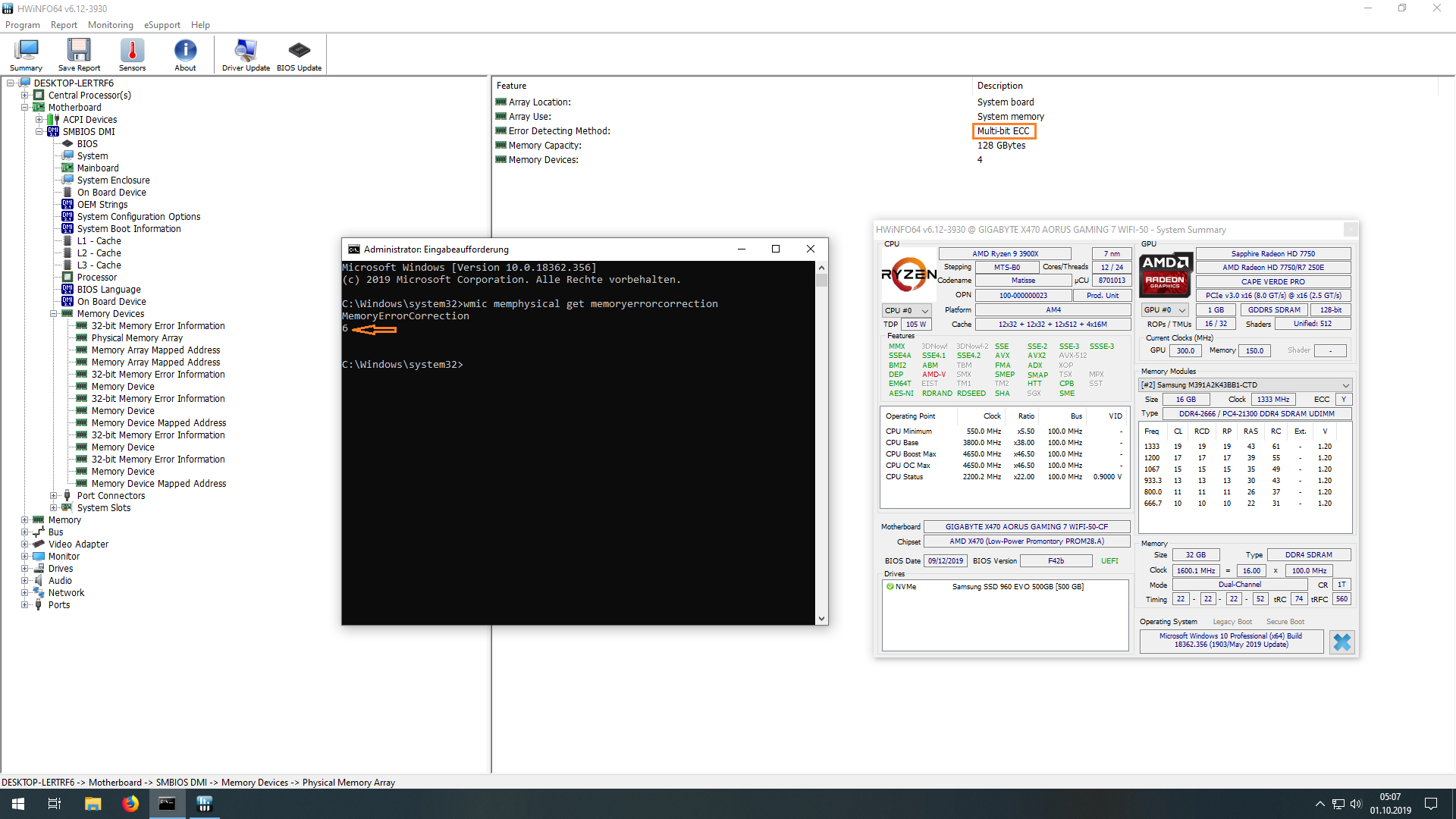Toggle NVMe drive visibility checkbox

pos(889,586)
